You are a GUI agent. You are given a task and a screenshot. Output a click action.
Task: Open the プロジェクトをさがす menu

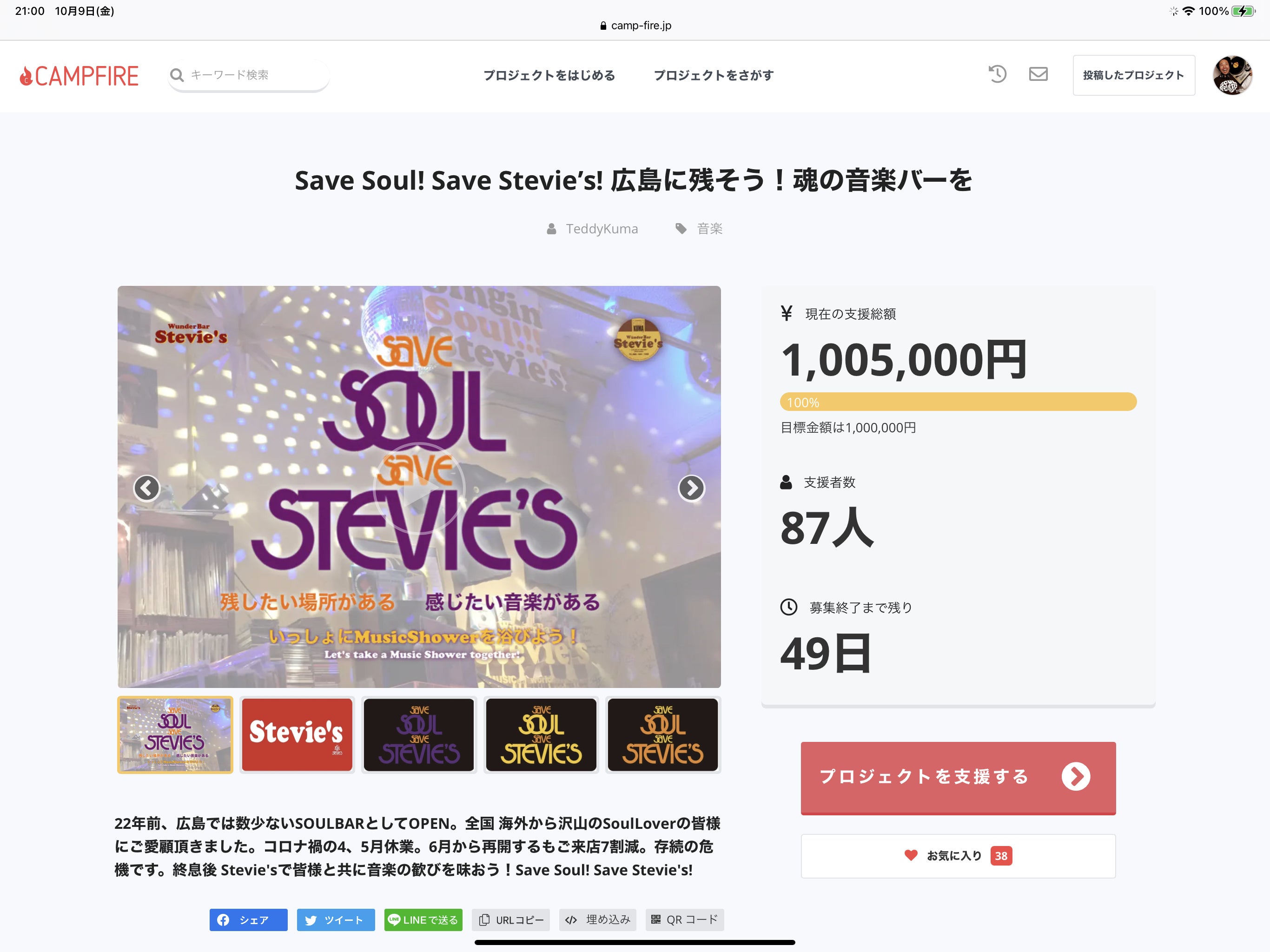click(714, 75)
